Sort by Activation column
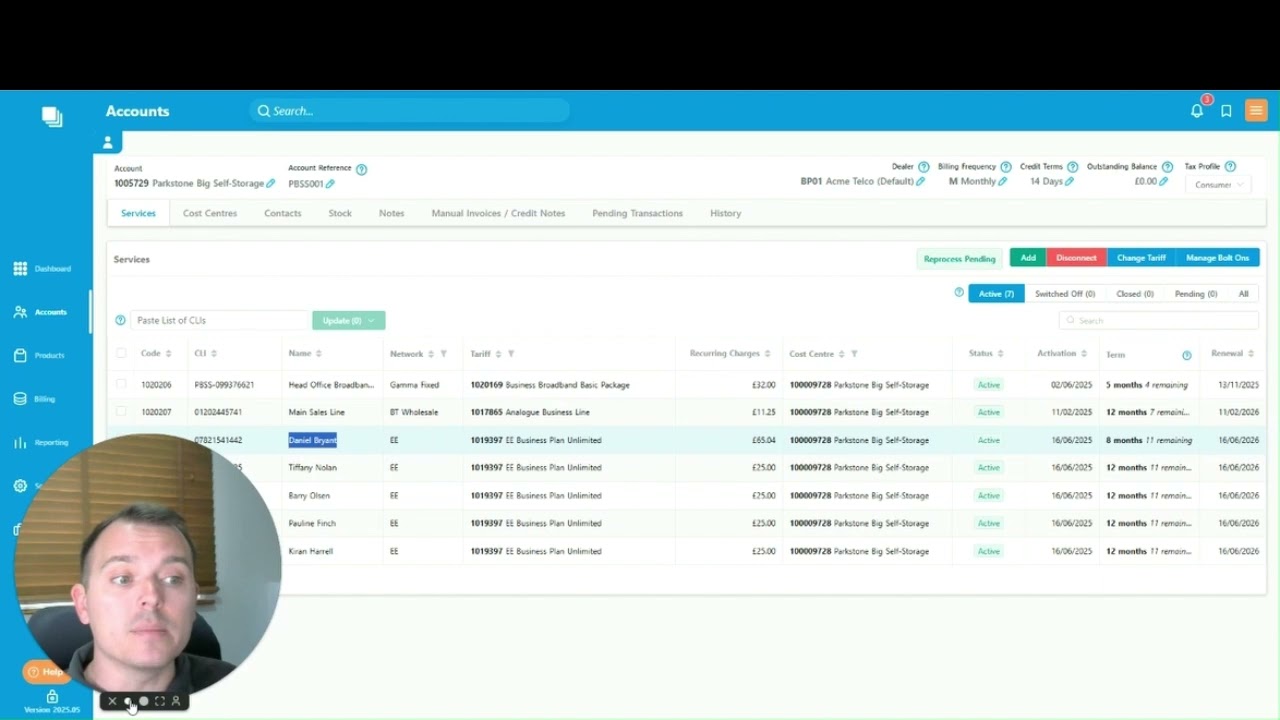The width and height of the screenshot is (1280, 720). tap(1084, 354)
